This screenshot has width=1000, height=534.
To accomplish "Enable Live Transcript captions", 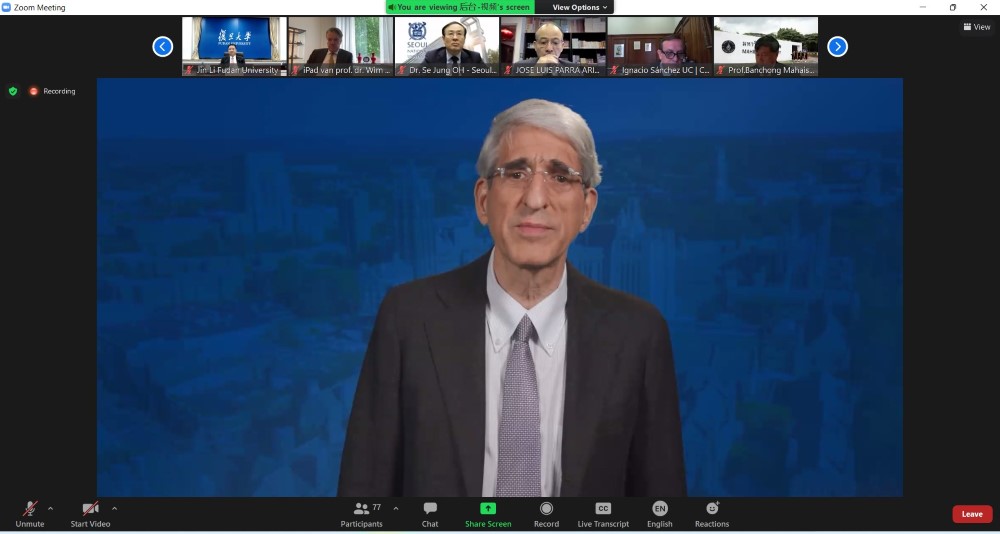I will [603, 509].
